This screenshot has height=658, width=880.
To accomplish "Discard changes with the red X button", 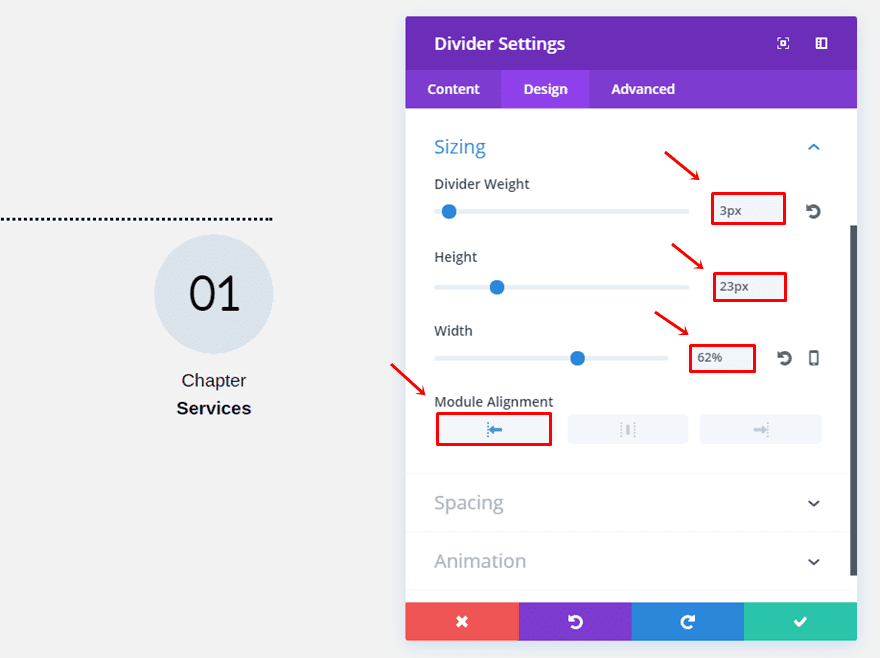I will click(x=462, y=622).
